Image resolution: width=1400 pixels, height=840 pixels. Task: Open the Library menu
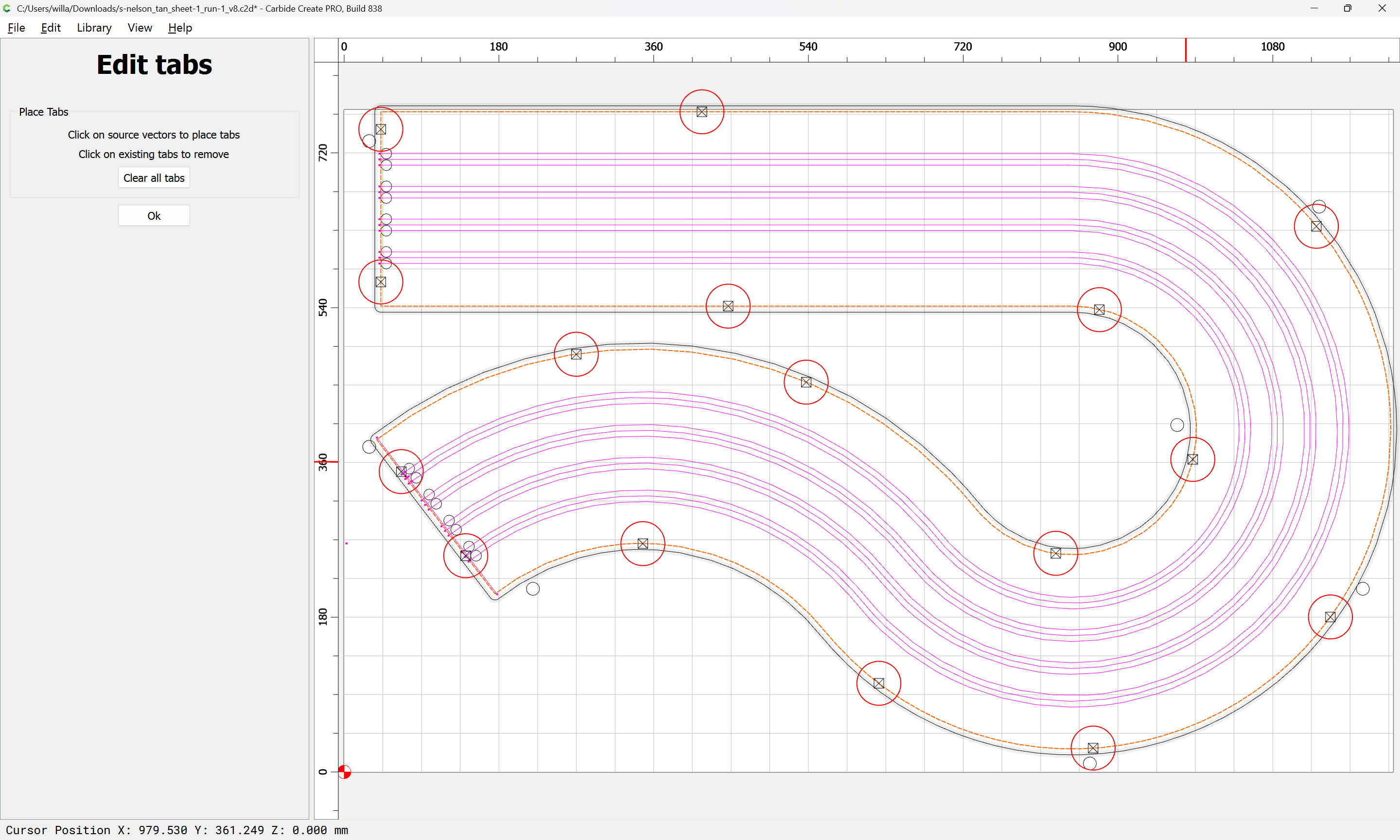point(94,28)
